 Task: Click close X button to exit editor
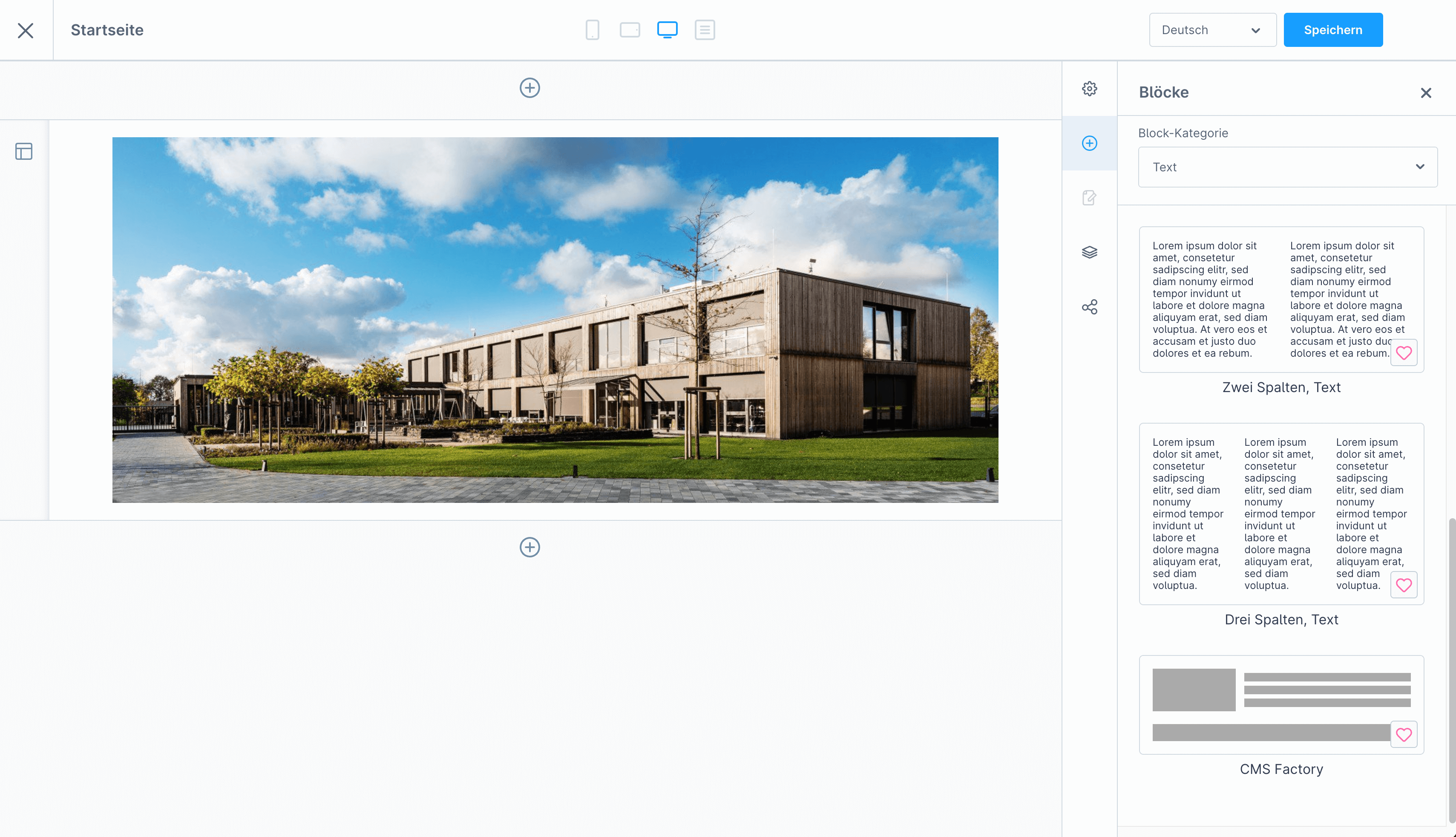[27, 30]
